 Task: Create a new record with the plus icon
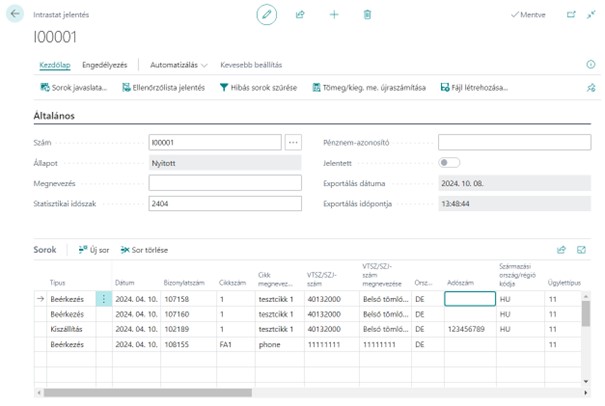click(x=334, y=15)
